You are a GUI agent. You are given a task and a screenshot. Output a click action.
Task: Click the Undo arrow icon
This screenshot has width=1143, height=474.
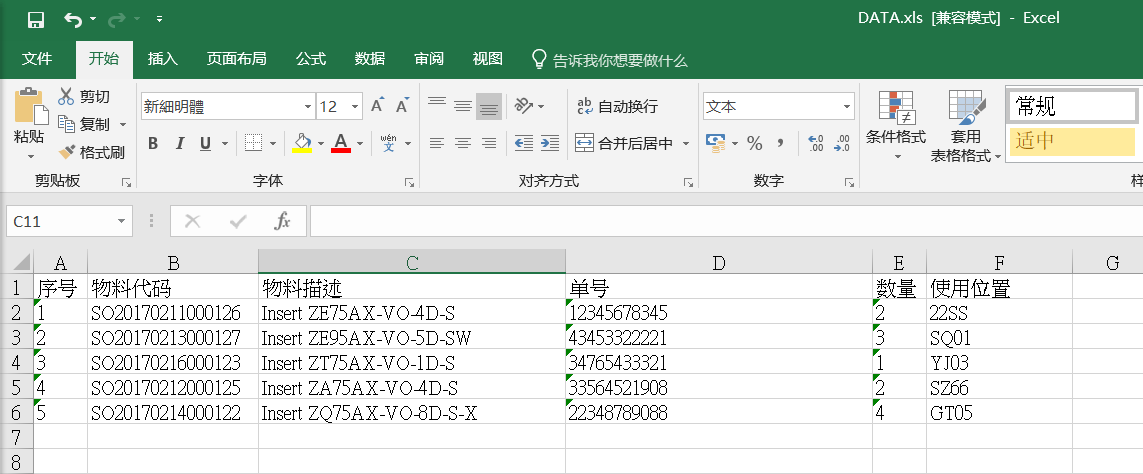point(72,19)
